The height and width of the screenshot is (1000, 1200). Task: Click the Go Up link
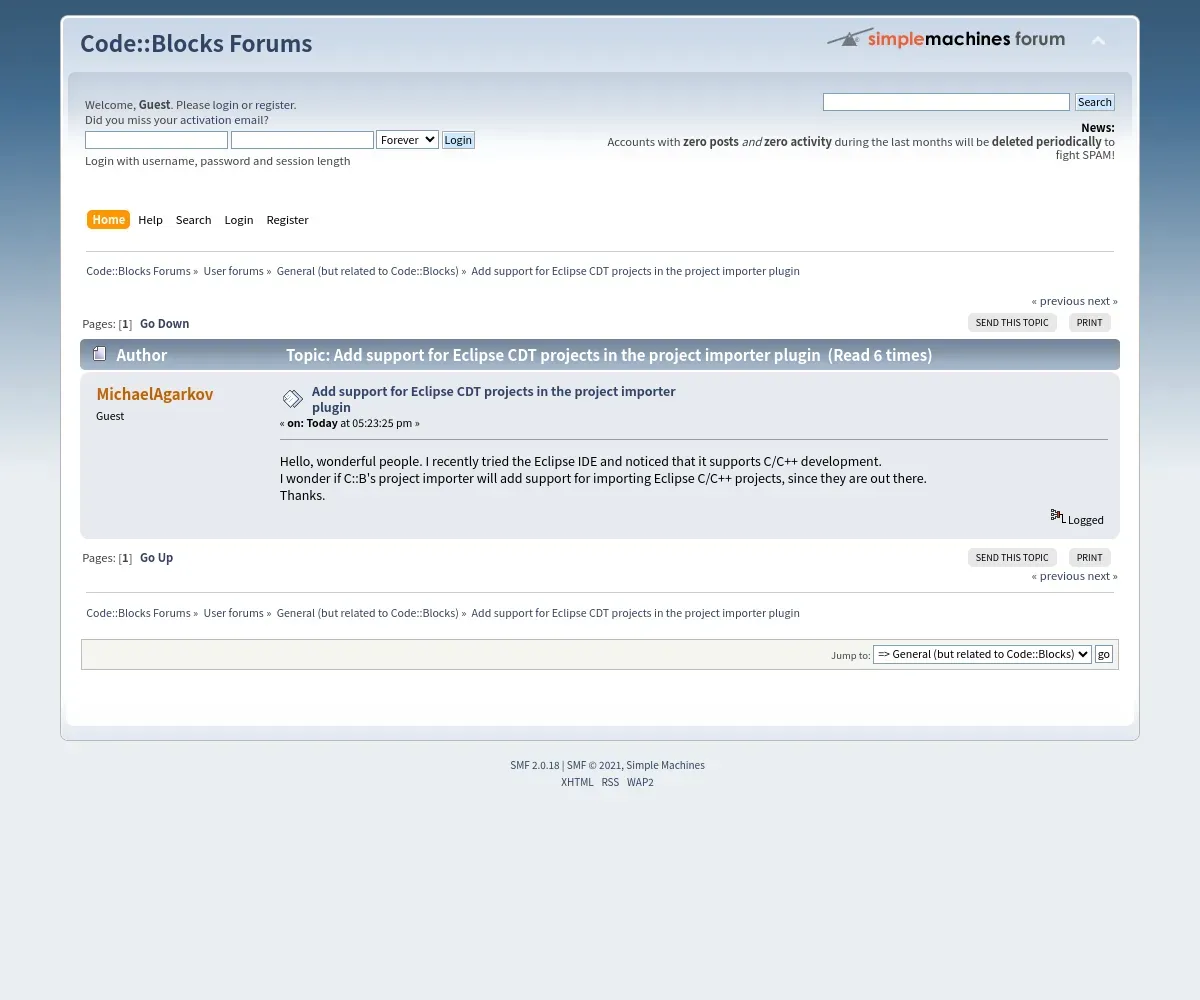point(156,558)
